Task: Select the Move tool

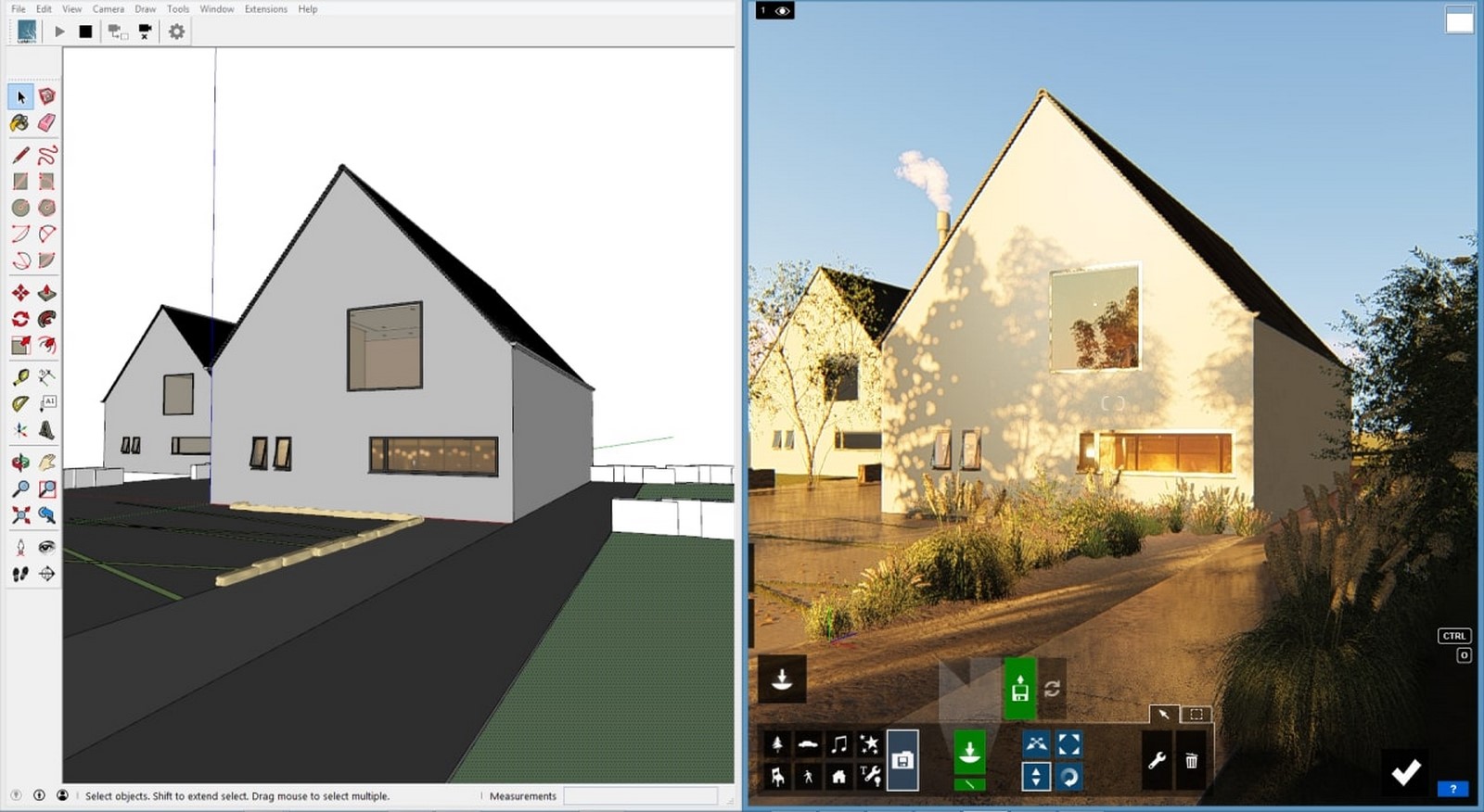Action: click(x=20, y=293)
